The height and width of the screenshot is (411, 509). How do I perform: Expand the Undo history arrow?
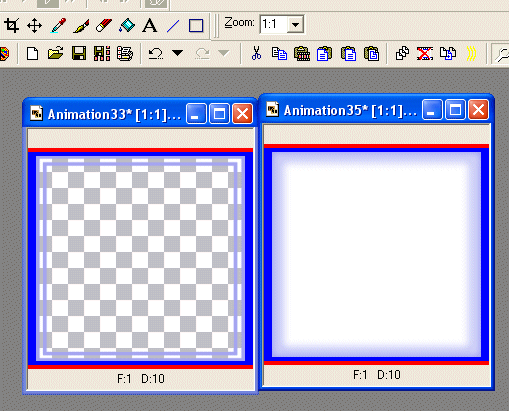click(x=177, y=53)
